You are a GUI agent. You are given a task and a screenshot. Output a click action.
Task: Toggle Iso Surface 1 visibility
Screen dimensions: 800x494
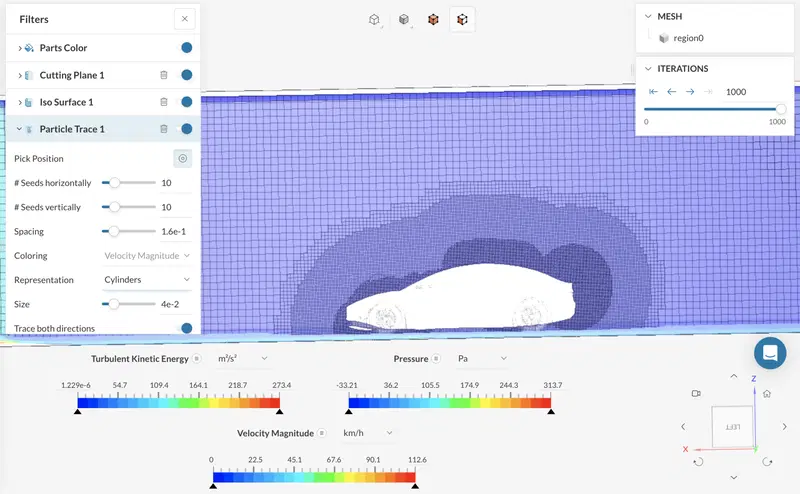(187, 102)
